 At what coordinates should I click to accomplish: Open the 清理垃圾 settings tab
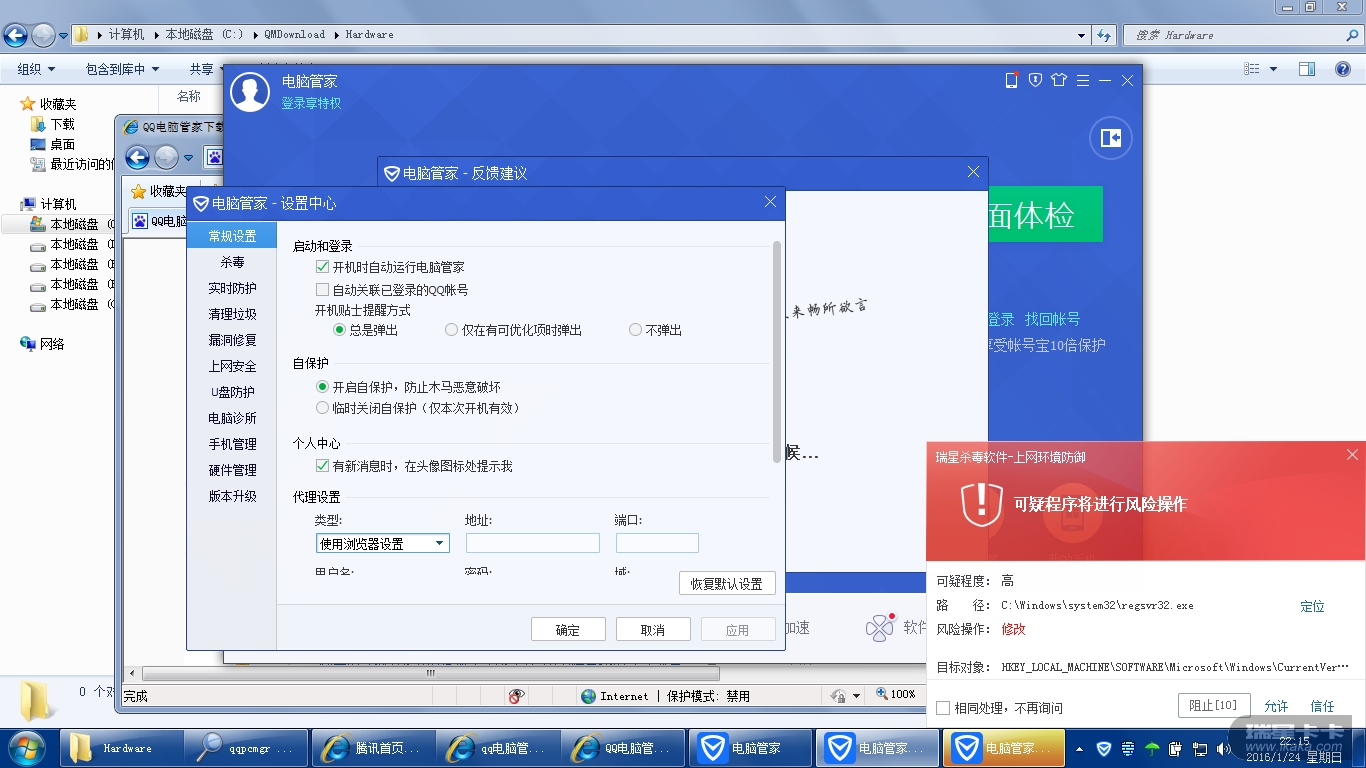[x=232, y=314]
